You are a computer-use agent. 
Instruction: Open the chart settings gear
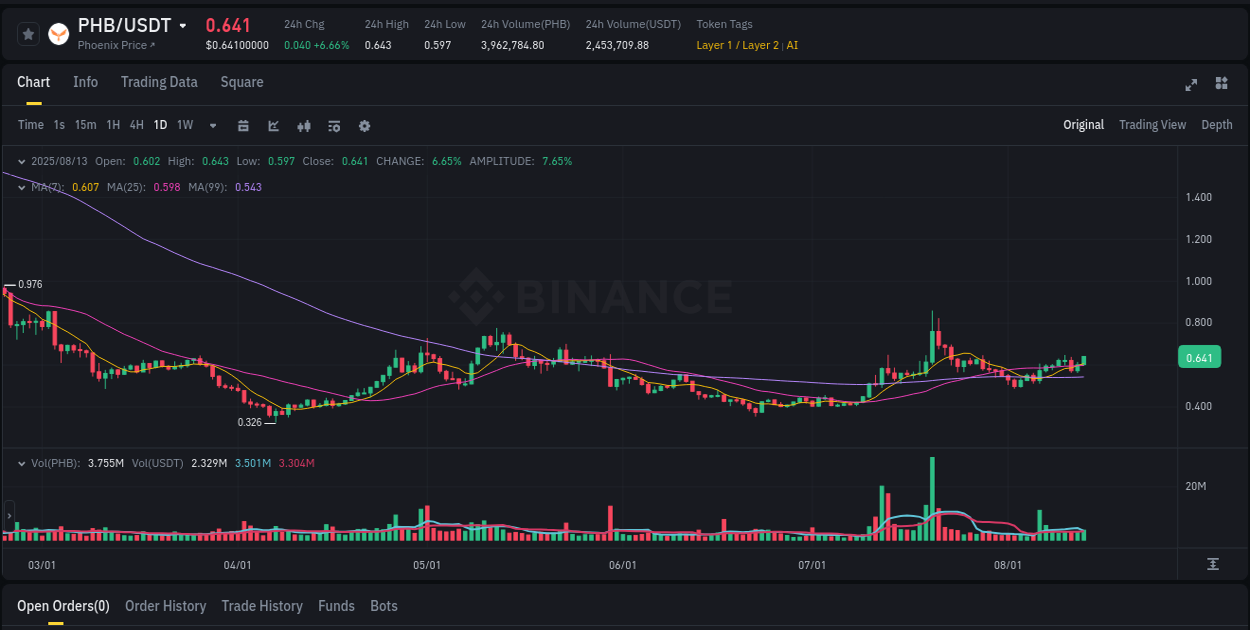364,125
